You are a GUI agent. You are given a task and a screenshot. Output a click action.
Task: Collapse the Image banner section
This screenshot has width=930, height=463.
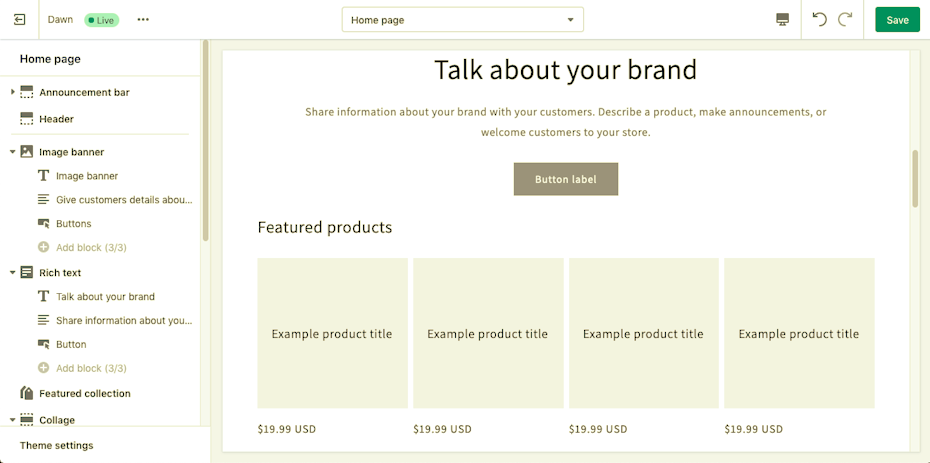(13, 152)
